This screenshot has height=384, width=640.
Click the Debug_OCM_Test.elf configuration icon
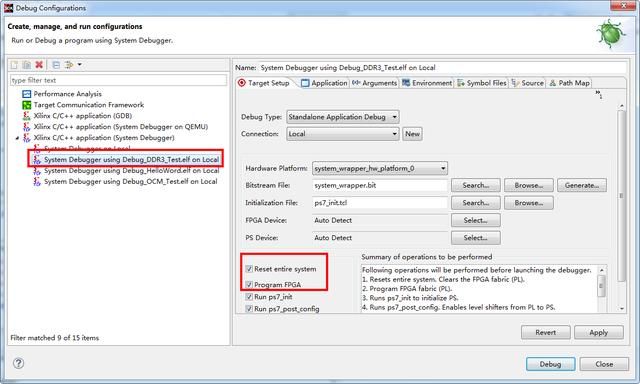coord(37,182)
